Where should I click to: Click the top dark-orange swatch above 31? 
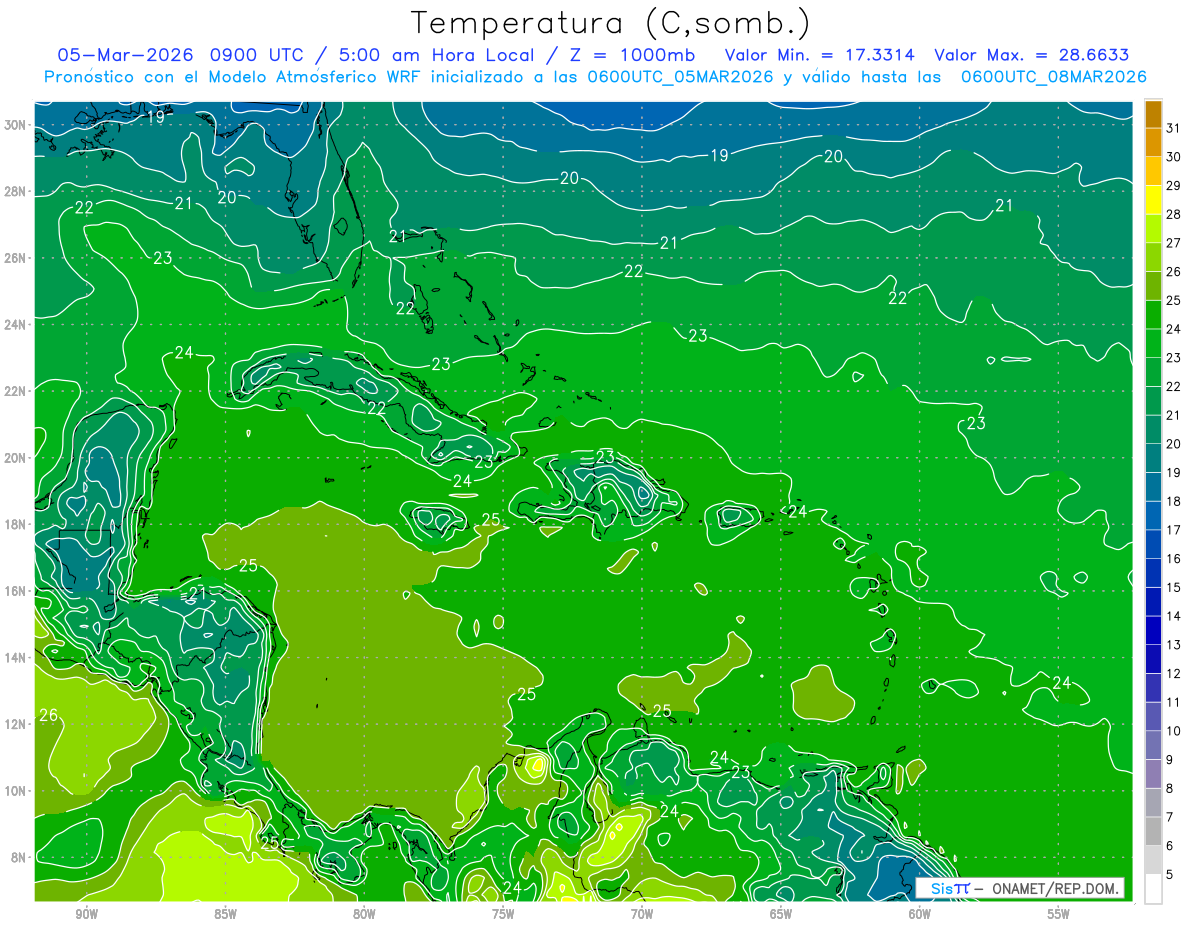(x=1153, y=114)
